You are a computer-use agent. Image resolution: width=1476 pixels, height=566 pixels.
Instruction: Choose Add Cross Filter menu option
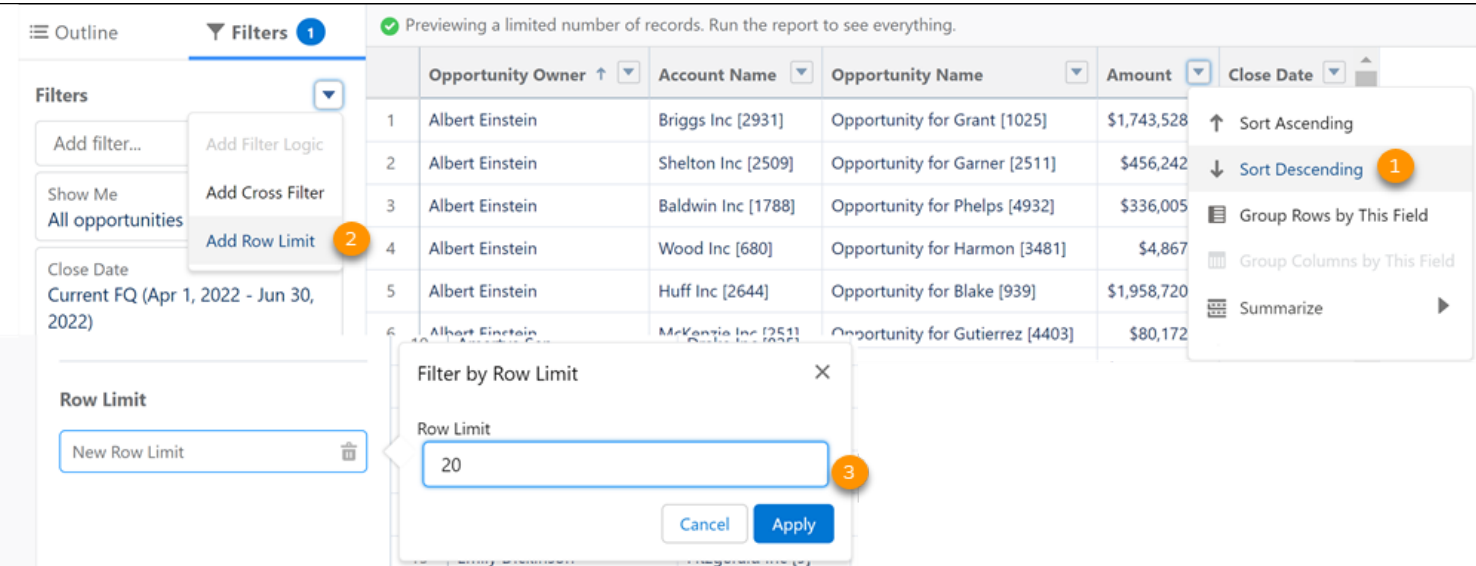click(x=265, y=192)
